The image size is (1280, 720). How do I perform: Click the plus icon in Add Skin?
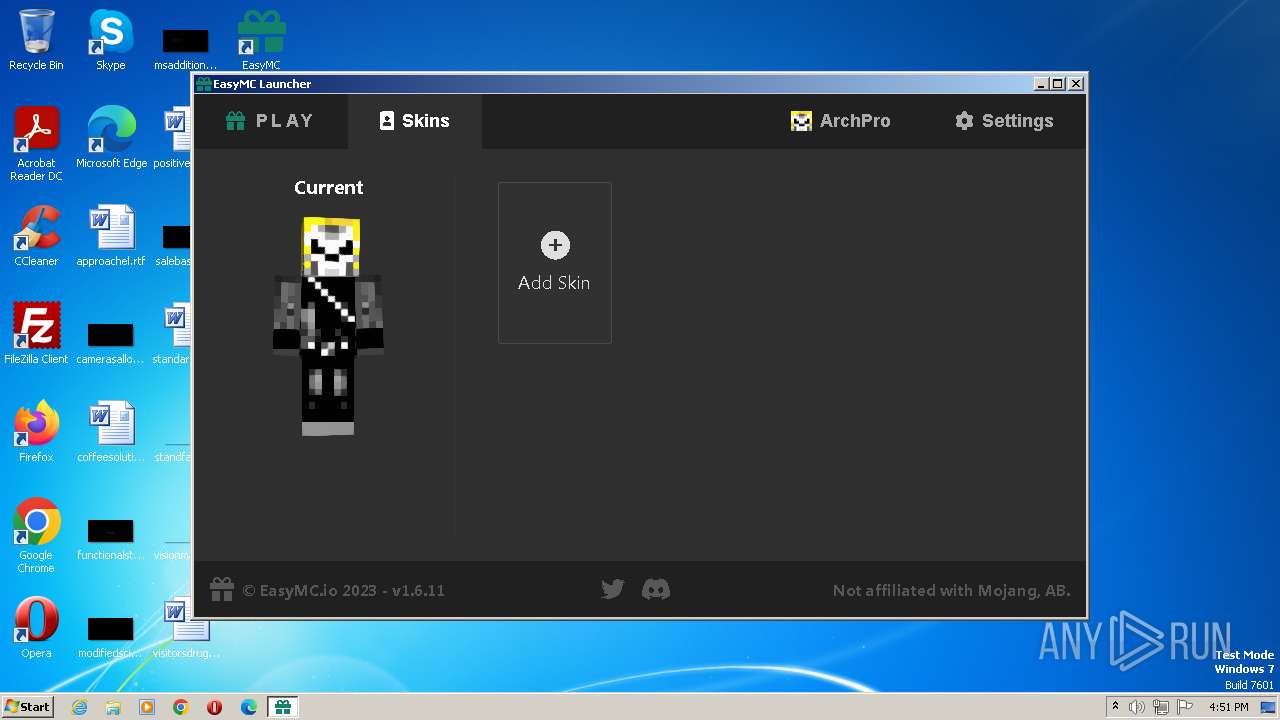[x=555, y=245]
